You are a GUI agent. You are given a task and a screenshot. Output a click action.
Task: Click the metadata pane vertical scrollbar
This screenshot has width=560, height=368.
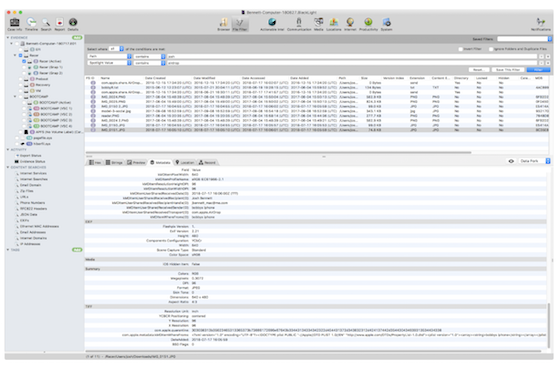pos(549,325)
